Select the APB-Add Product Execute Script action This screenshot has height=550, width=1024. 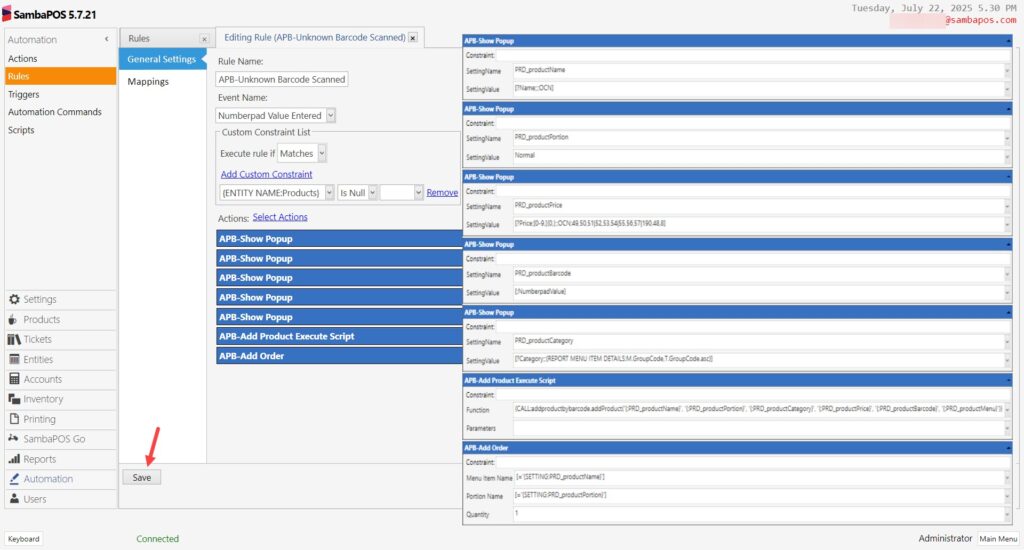pyautogui.click(x=339, y=336)
